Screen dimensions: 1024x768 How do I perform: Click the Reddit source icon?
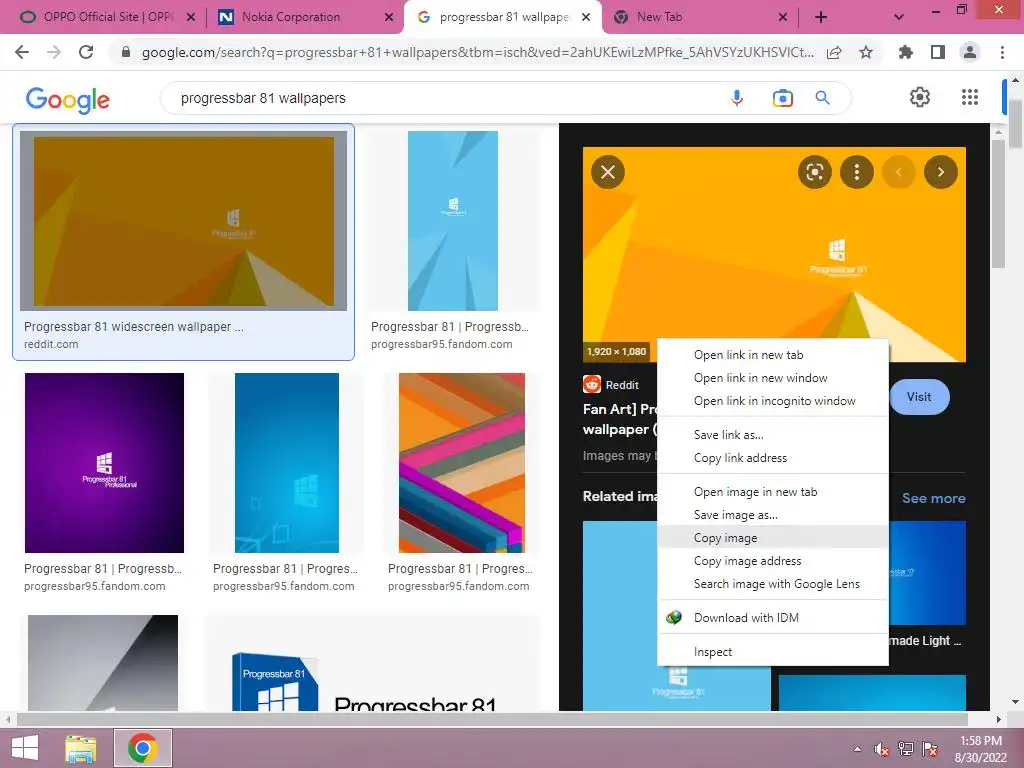tap(592, 384)
